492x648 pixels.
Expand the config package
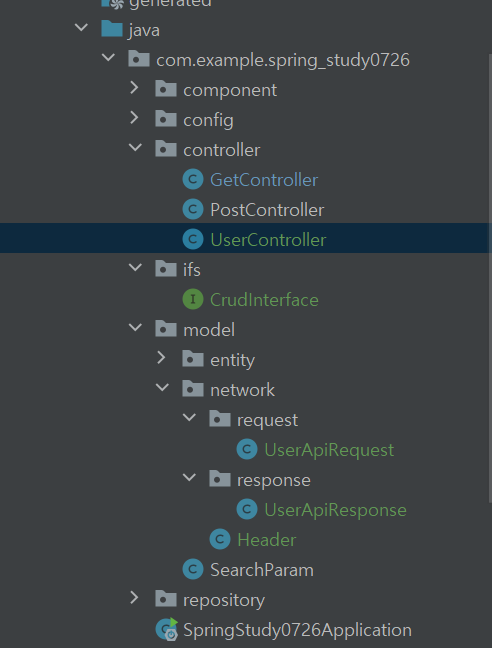point(134,118)
